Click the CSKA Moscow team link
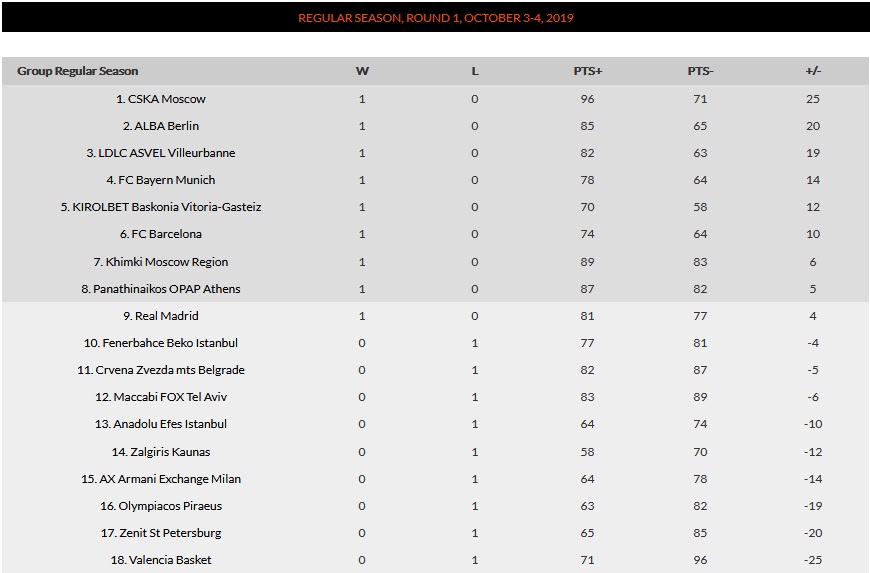Image resolution: width=870 pixels, height=573 pixels. 161,99
